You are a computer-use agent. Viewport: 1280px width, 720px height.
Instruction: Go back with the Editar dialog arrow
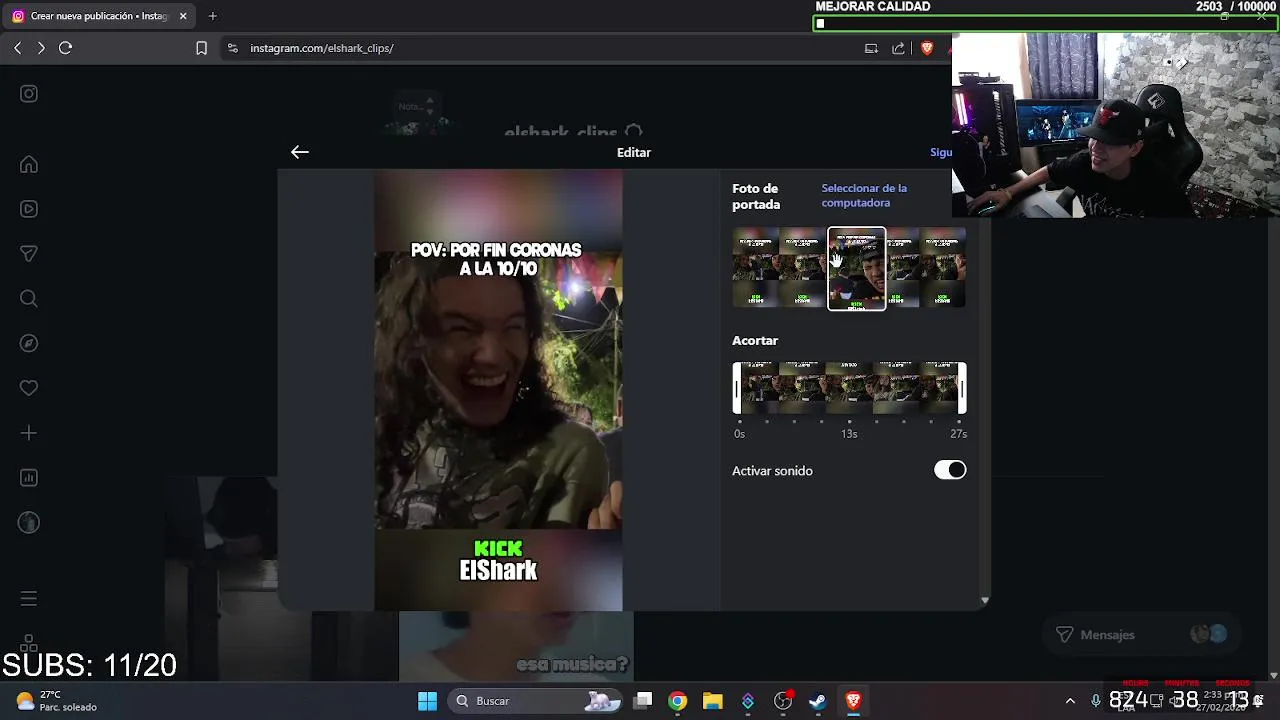(299, 152)
